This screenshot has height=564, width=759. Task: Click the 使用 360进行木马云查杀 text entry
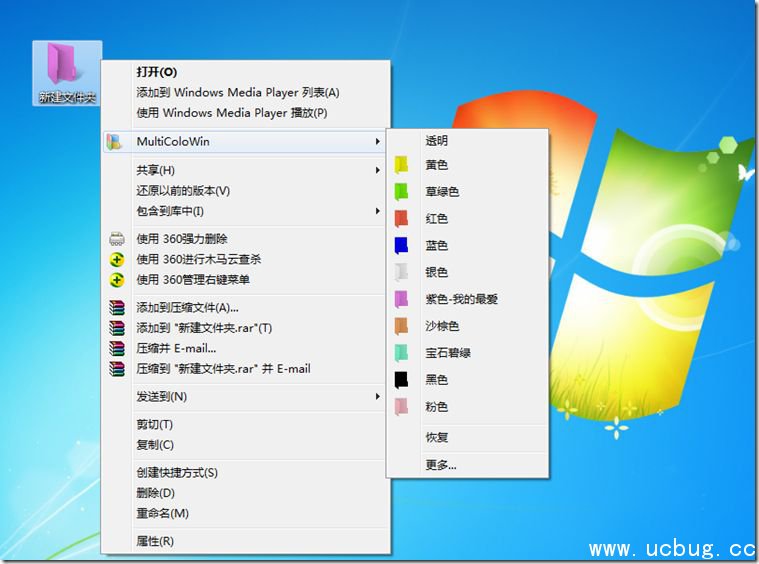pyautogui.click(x=198, y=259)
